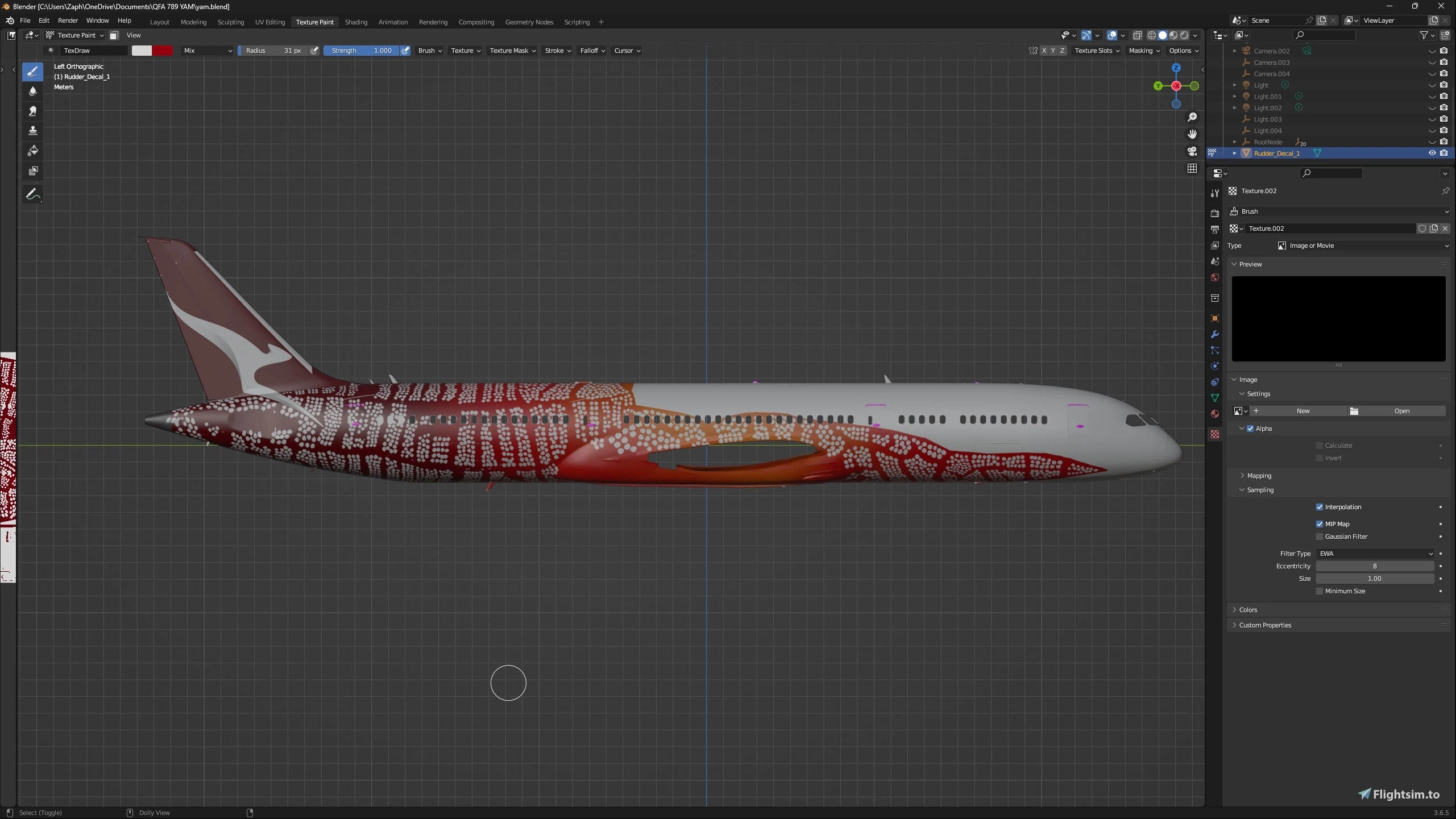Open the Tool properties tab

(1214, 193)
